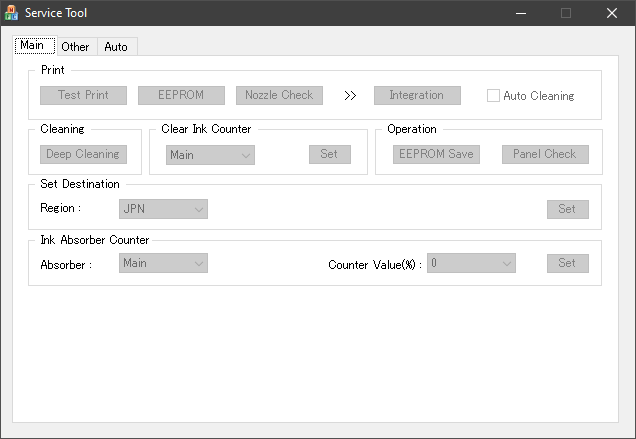This screenshot has height=439, width=636.
Task: Expand the Clear Ink Counter dropdown
Action: (210, 155)
